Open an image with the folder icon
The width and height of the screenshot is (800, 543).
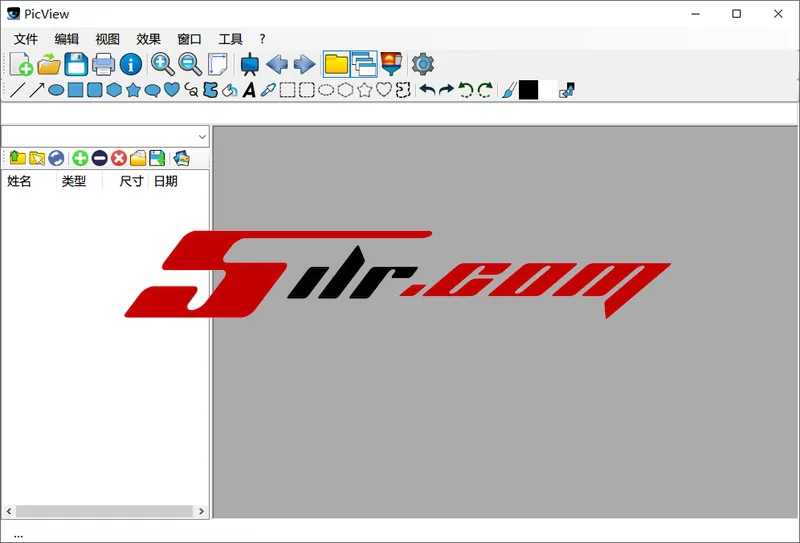pyautogui.click(x=49, y=64)
